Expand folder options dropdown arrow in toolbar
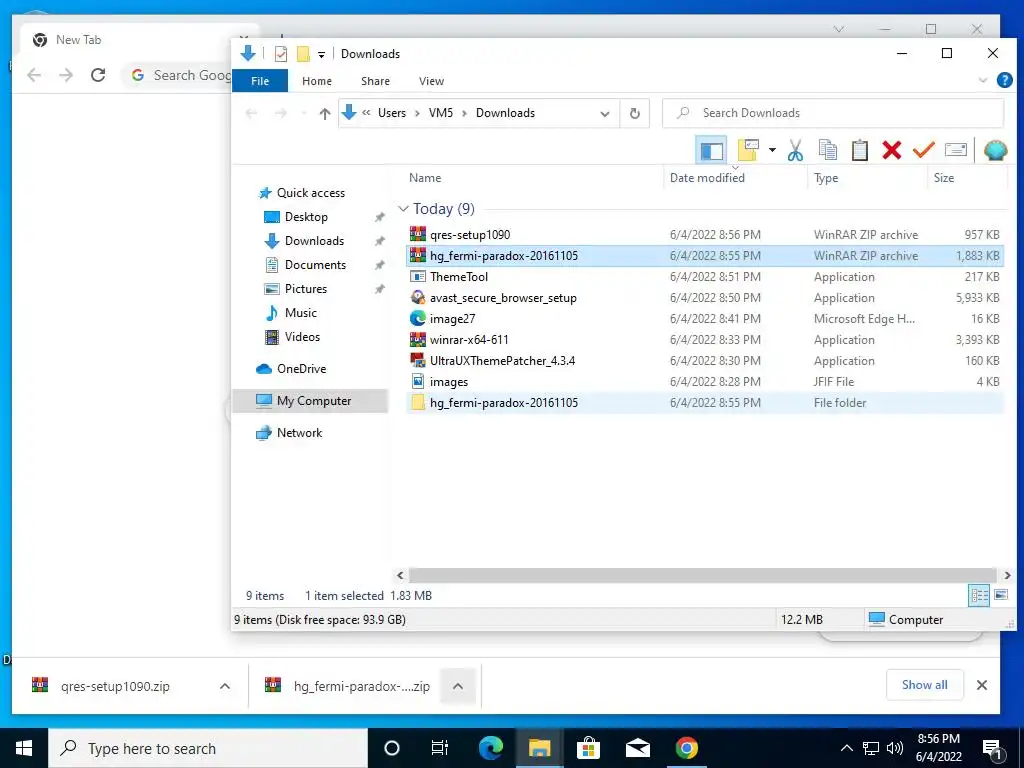Image resolution: width=1024 pixels, height=768 pixels. pos(772,150)
